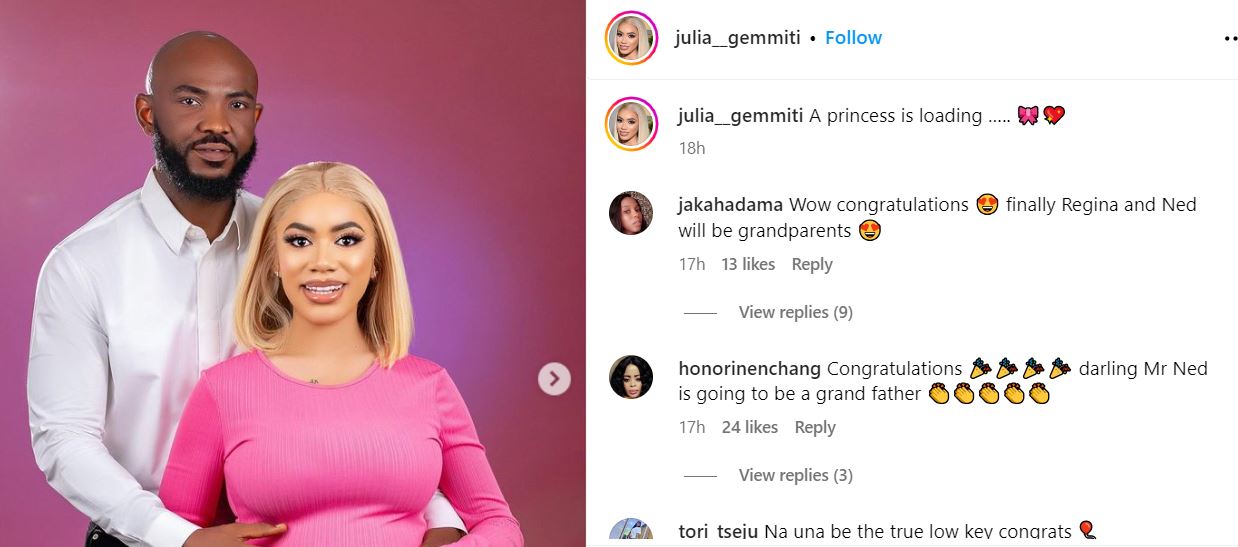The width and height of the screenshot is (1238, 547).
Task: View the 13 likes on jakahadama's comment
Action: (x=748, y=264)
